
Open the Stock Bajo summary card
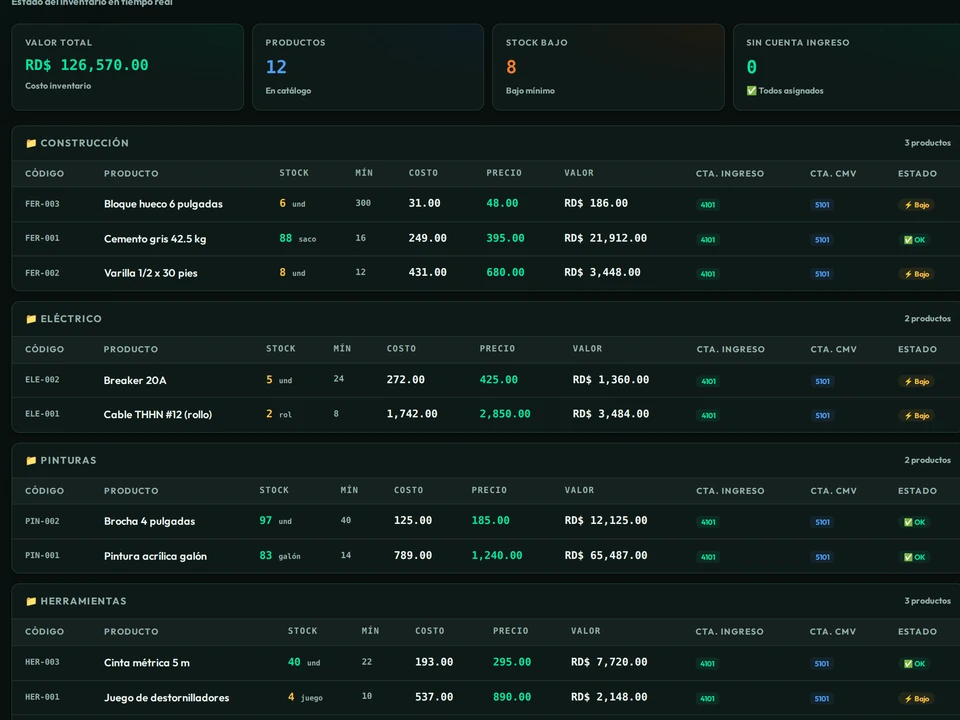(609, 67)
